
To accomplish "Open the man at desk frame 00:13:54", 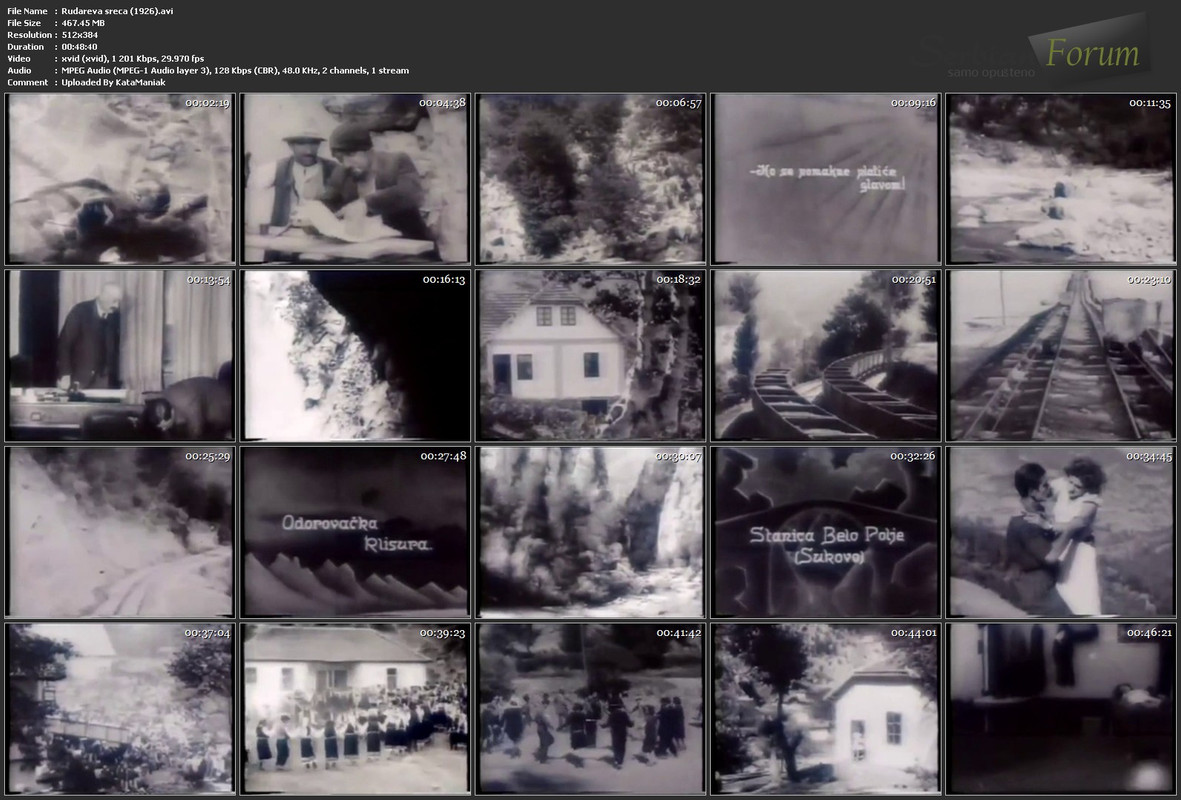I will pos(121,356).
